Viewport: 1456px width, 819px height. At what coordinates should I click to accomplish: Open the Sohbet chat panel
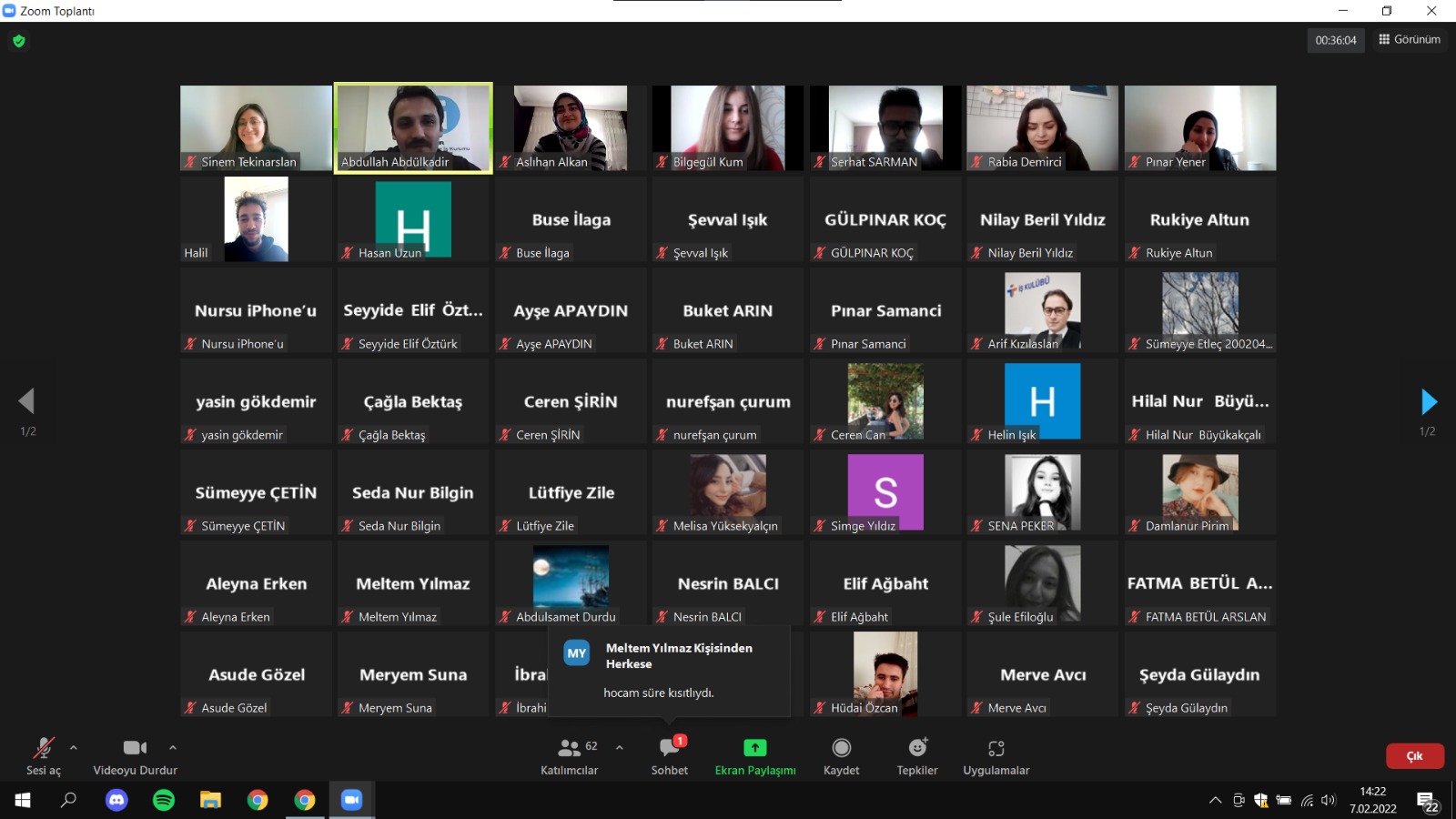[x=669, y=756]
